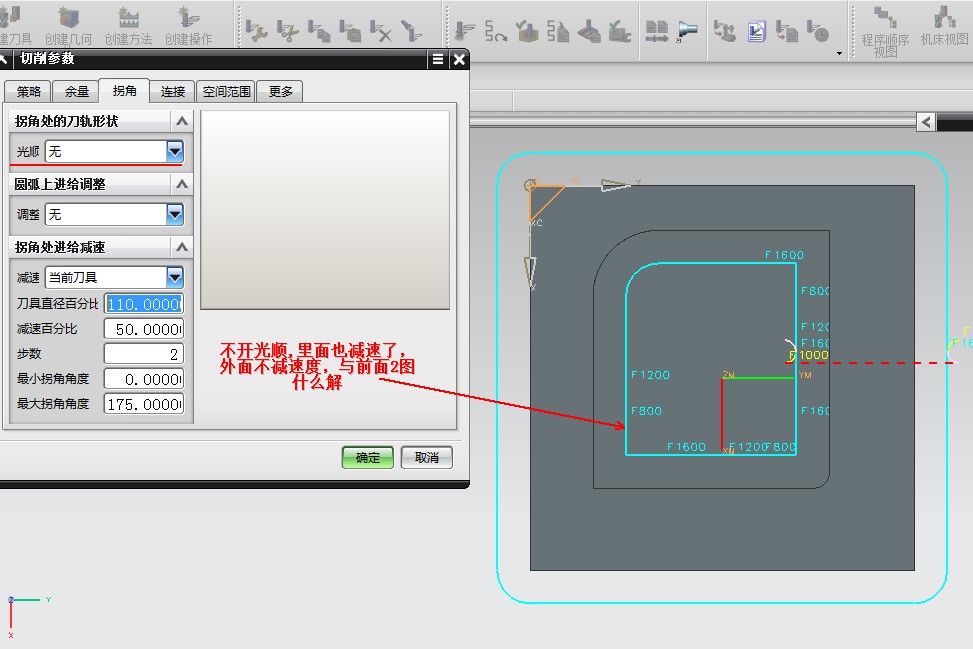Image resolution: width=973 pixels, height=649 pixels.
Task: Open the 光顺 smoothing dropdown
Action: 175,151
